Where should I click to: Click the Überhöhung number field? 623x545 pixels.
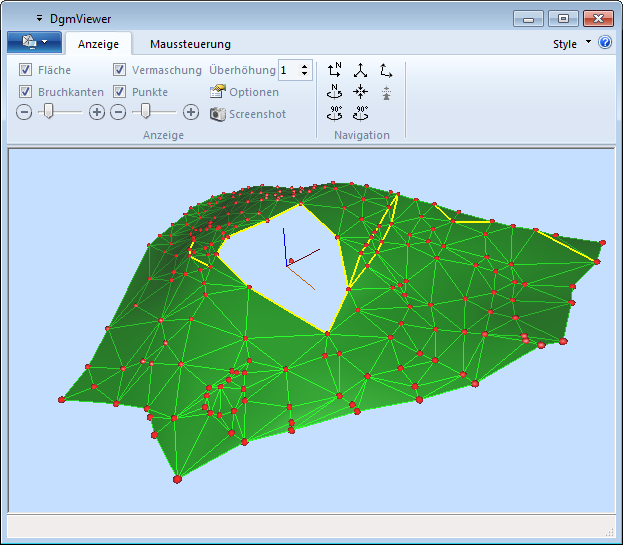click(x=288, y=70)
